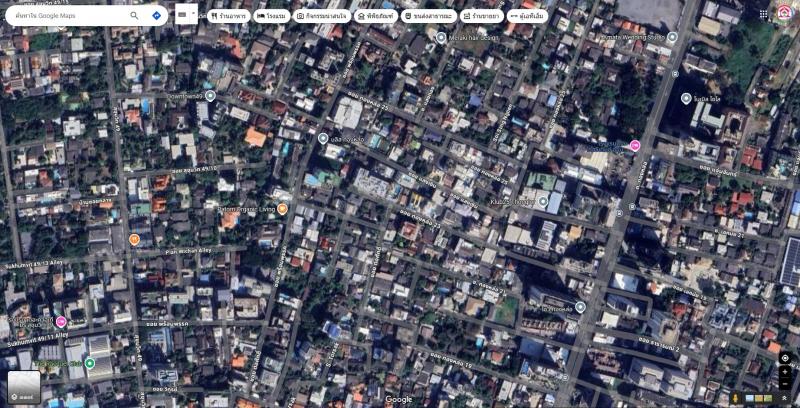
Task: Select the pharmacy category chip
Action: [x=481, y=17]
